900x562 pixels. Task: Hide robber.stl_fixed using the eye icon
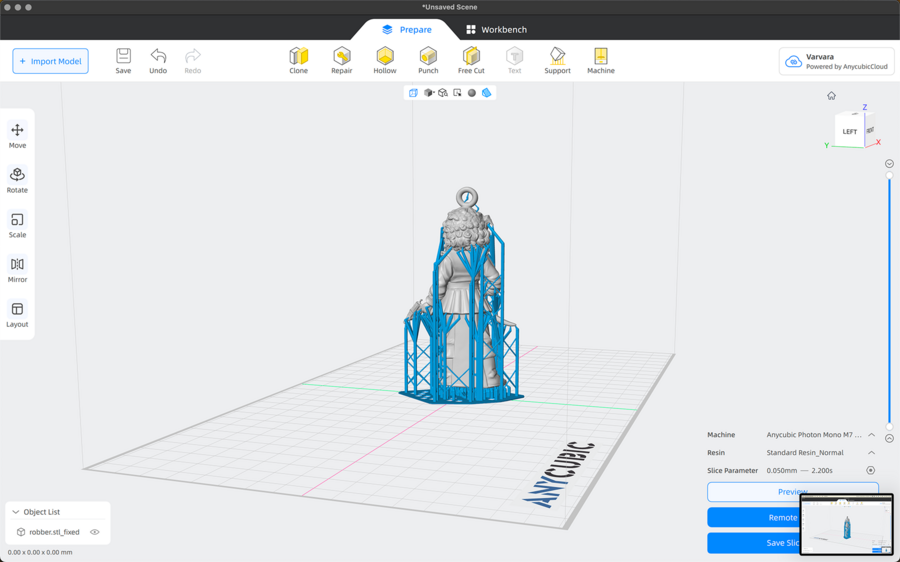[95, 532]
